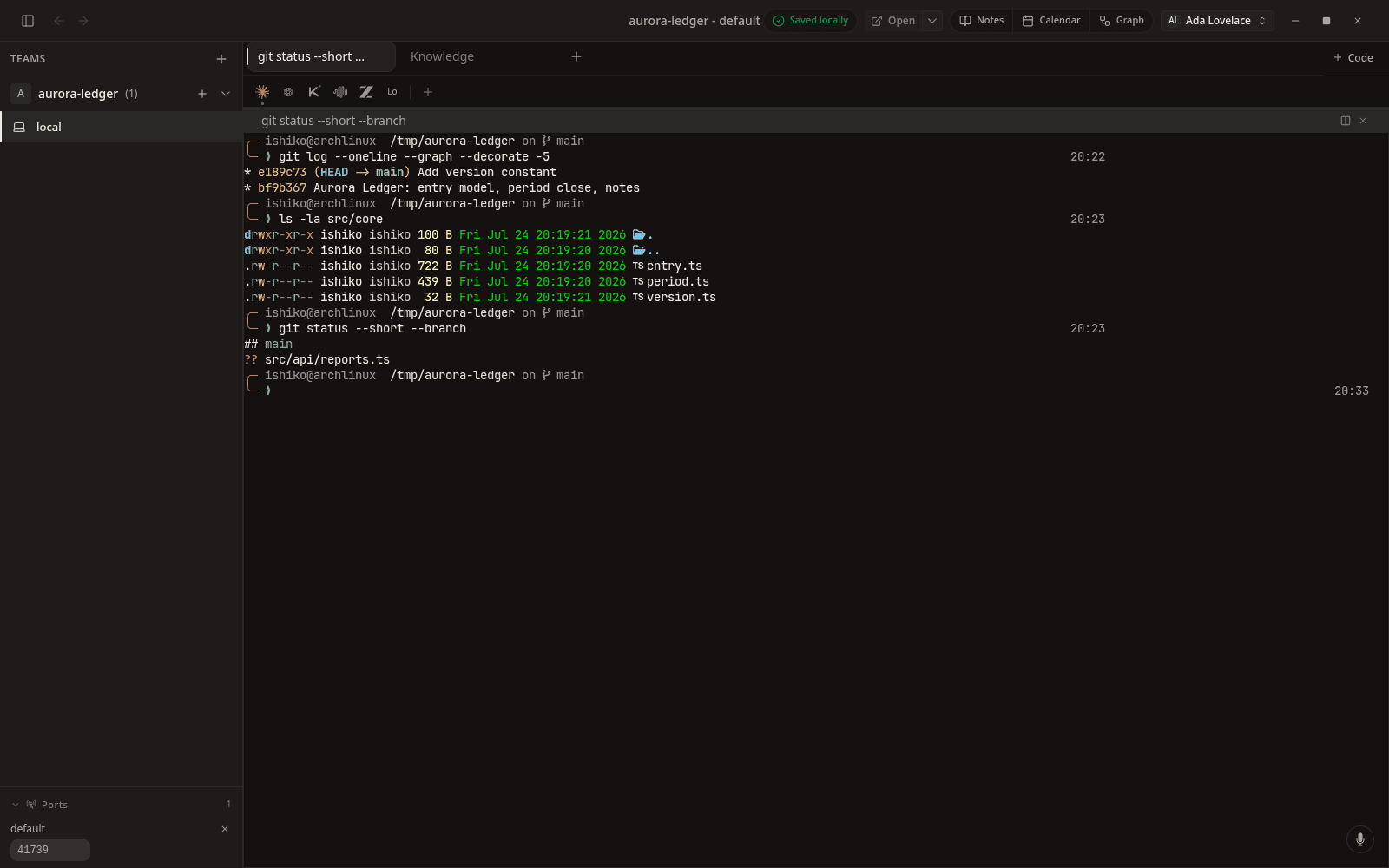Click the Saved locally status badge
This screenshot has height=868, width=1389.
click(x=811, y=21)
